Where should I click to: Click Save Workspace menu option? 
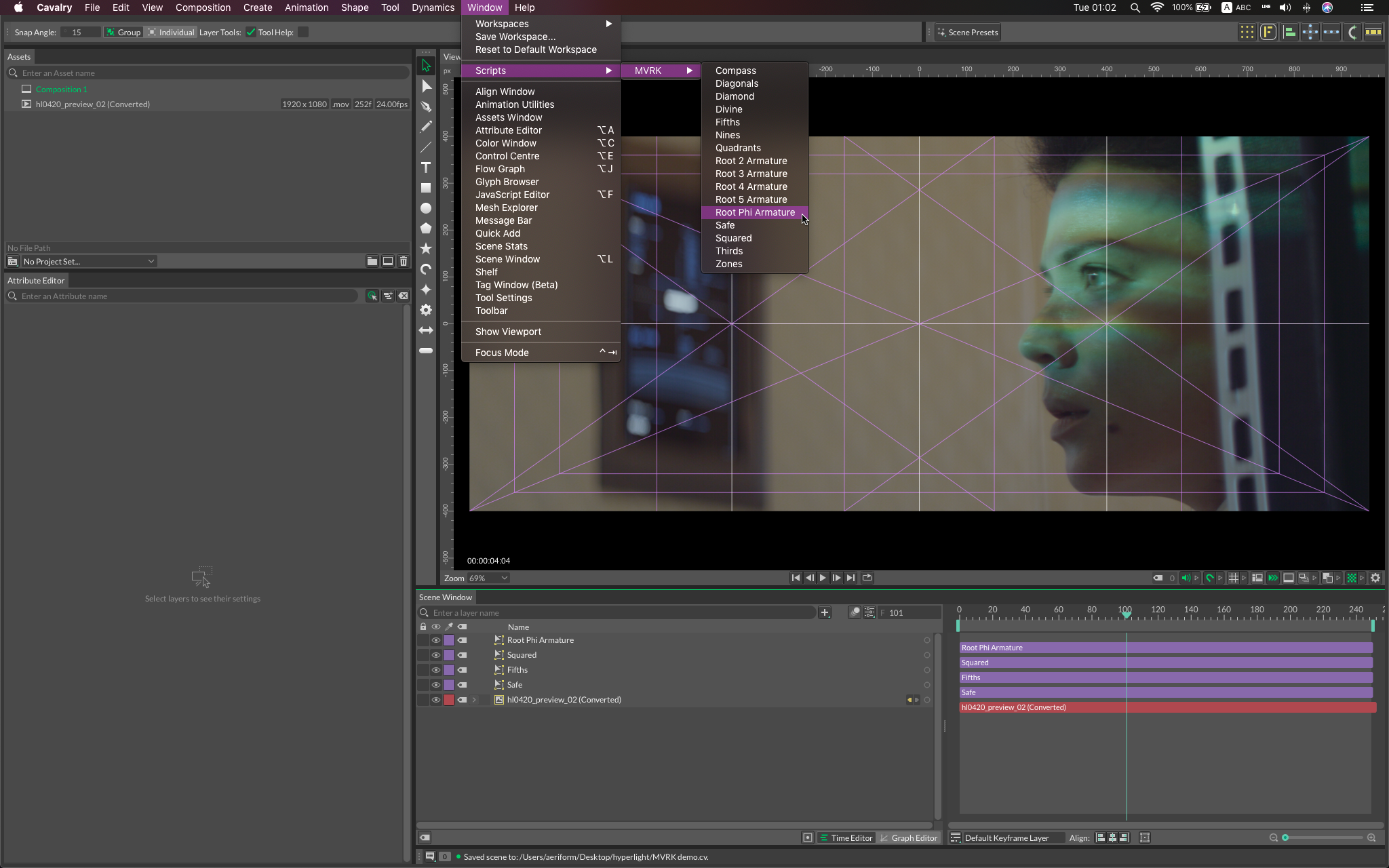(515, 36)
